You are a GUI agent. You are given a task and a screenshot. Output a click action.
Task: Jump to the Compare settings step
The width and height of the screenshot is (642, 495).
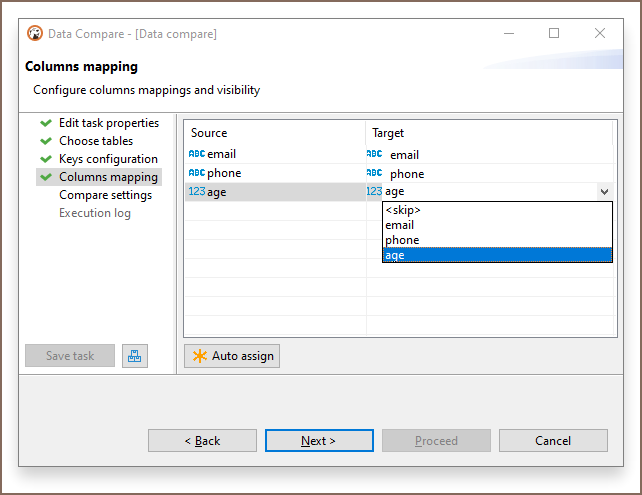[106, 195]
